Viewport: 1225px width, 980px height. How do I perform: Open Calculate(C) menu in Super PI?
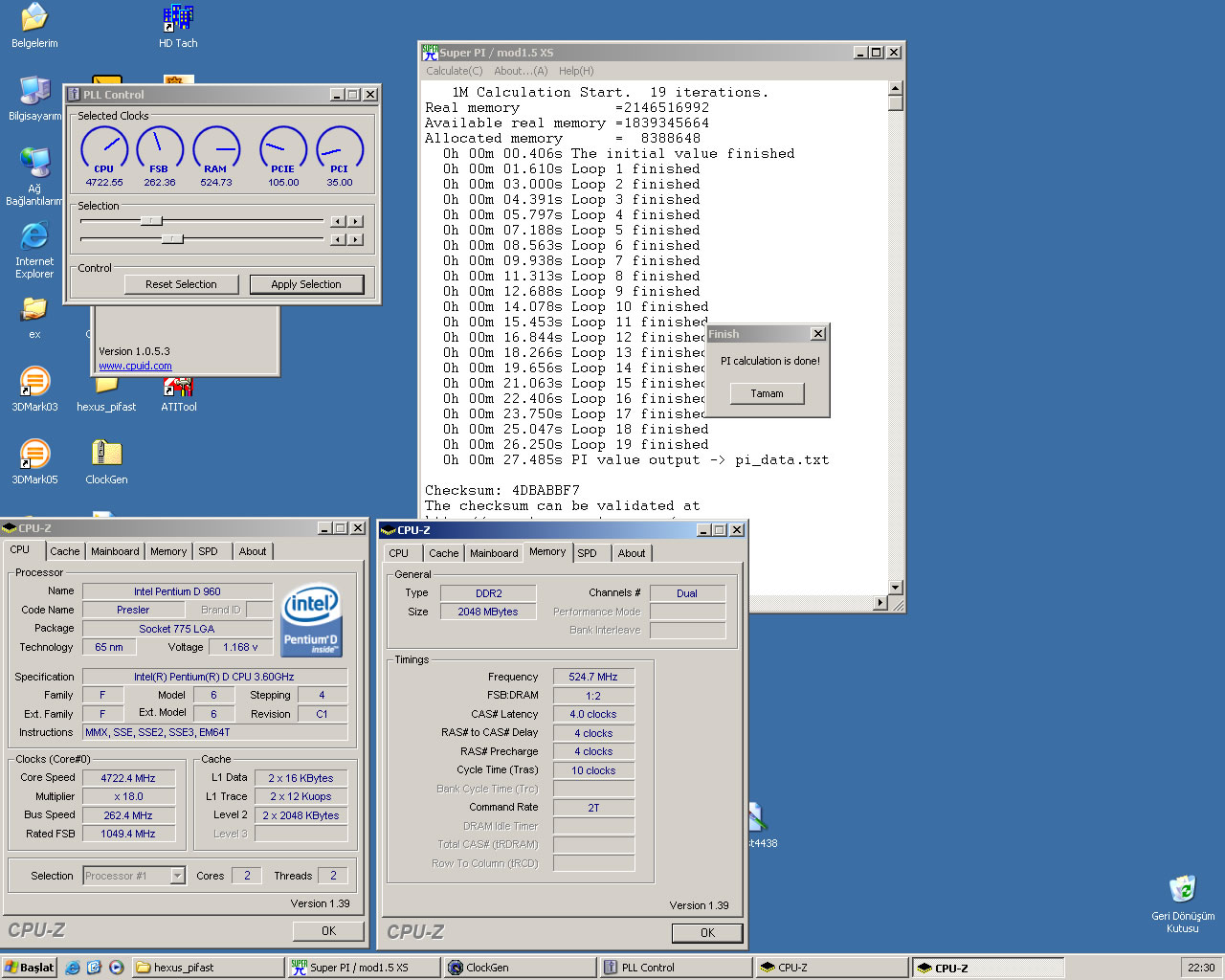pos(455,71)
